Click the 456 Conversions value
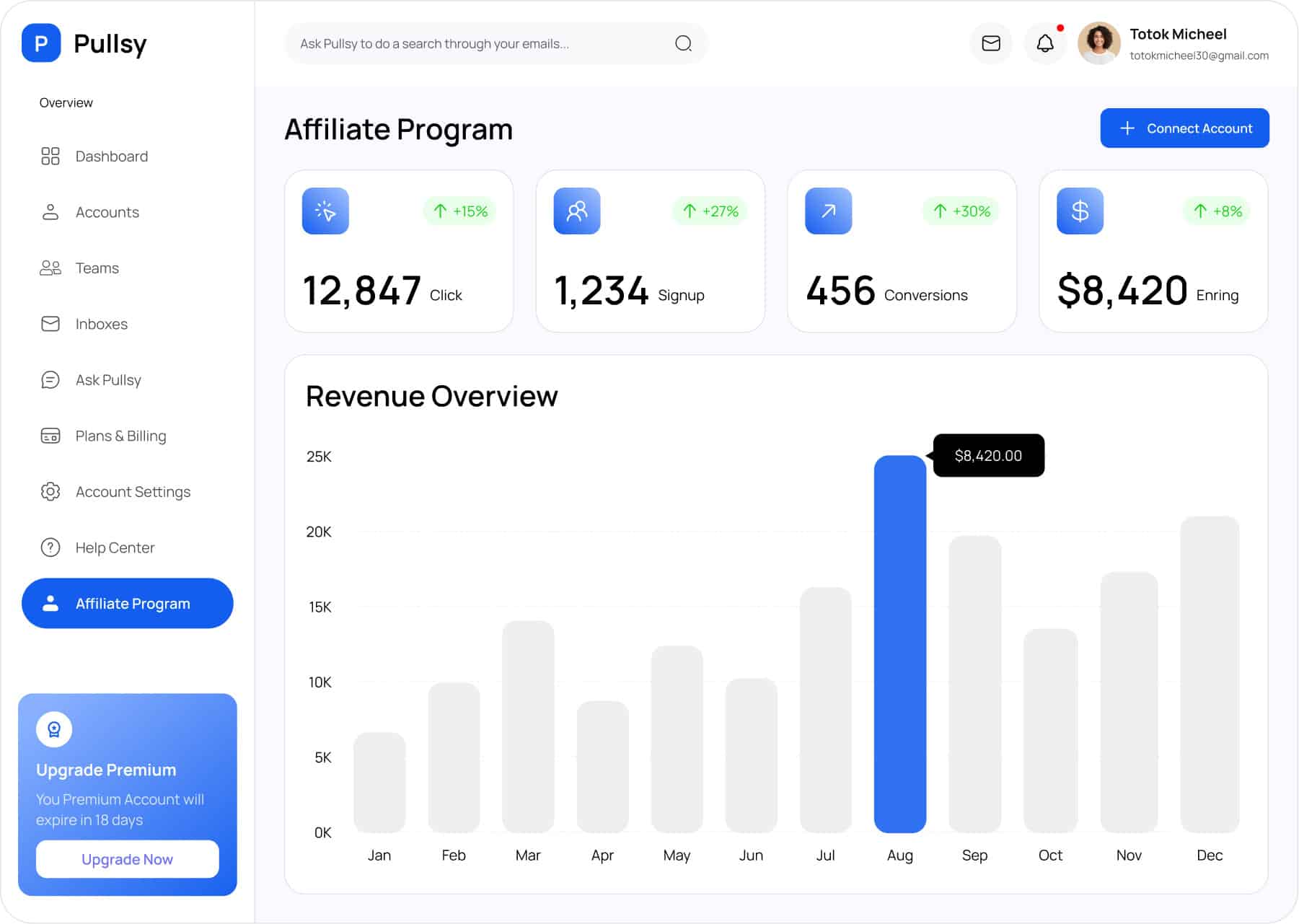Viewport: 1299px width, 924px height. (841, 291)
